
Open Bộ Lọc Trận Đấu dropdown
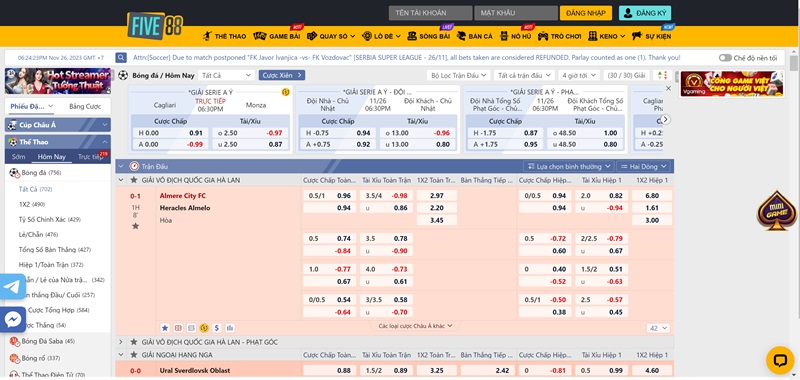[x=458, y=75]
